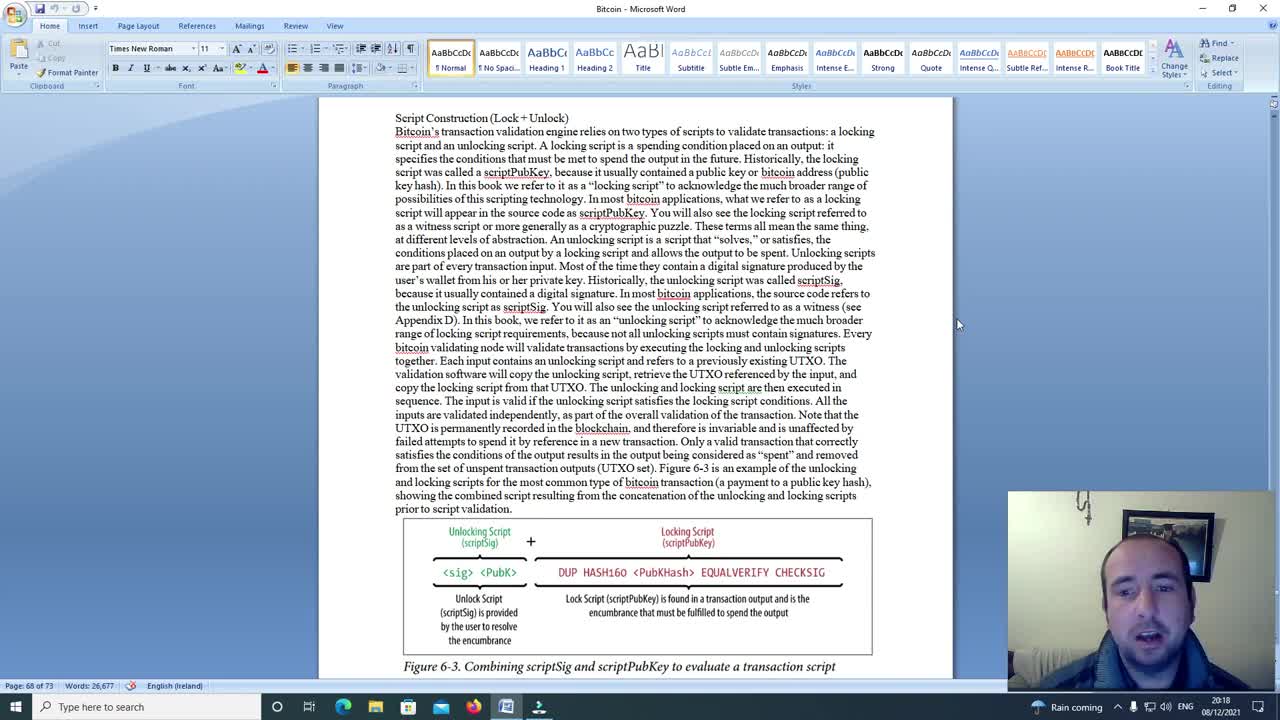Open the Clipboard pane launcher

point(97,86)
